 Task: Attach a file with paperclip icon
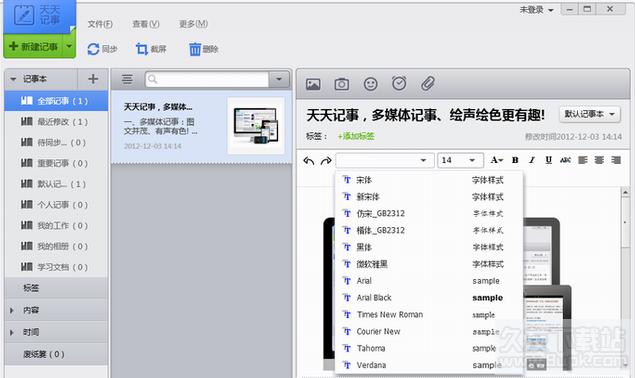tap(428, 83)
